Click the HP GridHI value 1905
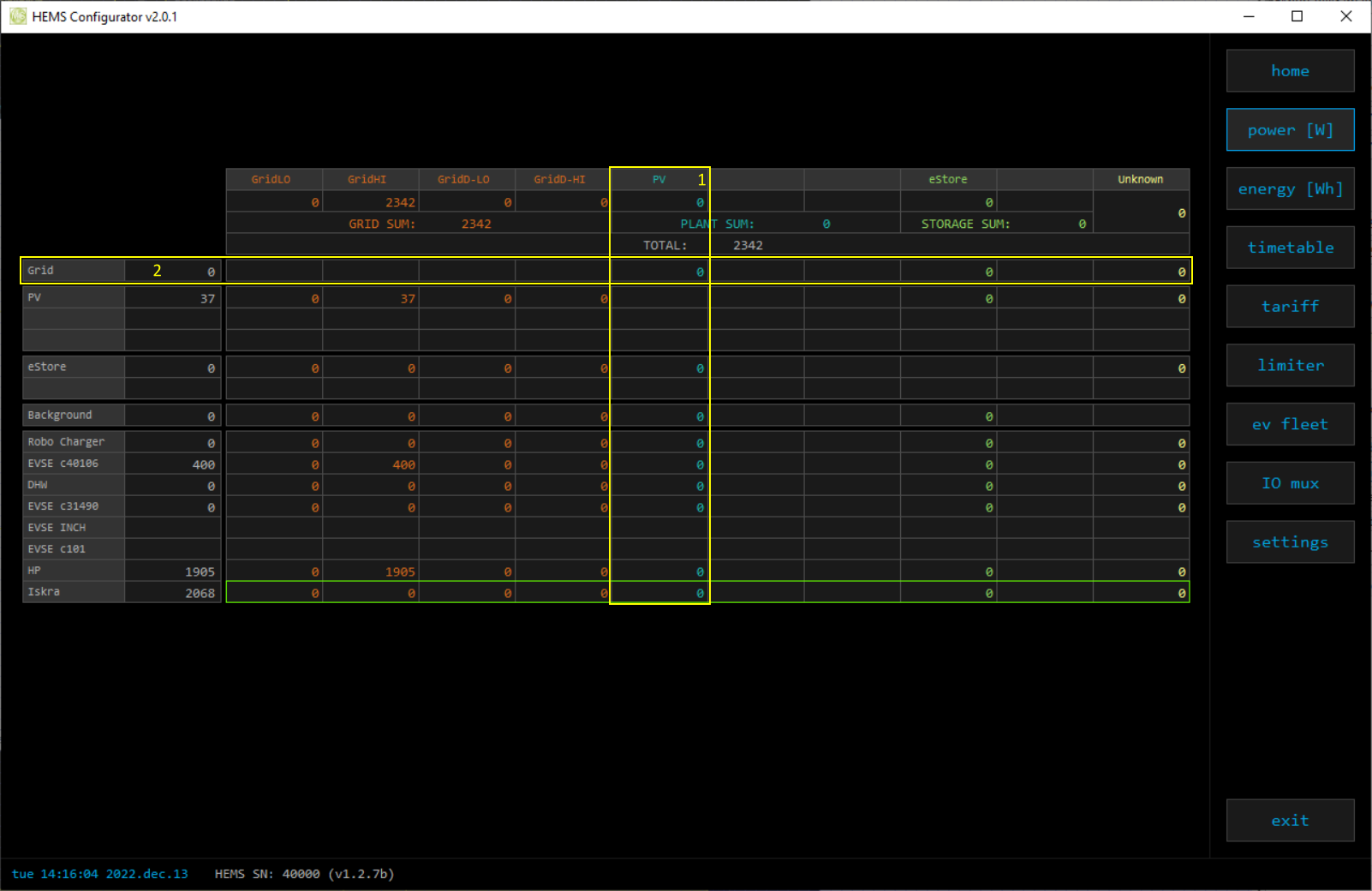Screen dimensions: 1372x891 [x=399, y=572]
